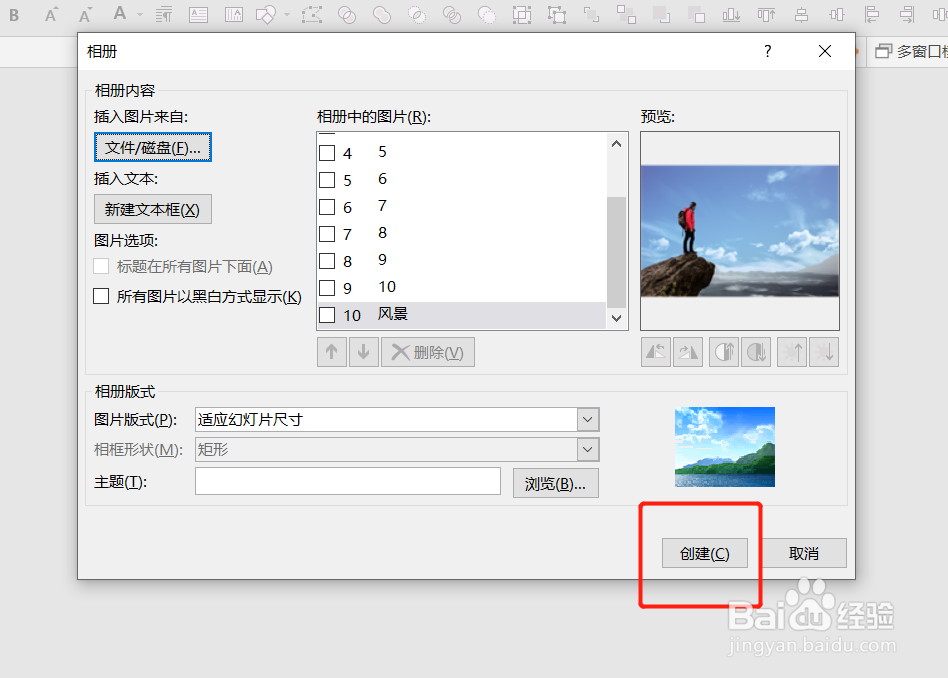Click the Decrease Font Size icon
This screenshot has height=678, width=948.
pyautogui.click(x=84, y=15)
